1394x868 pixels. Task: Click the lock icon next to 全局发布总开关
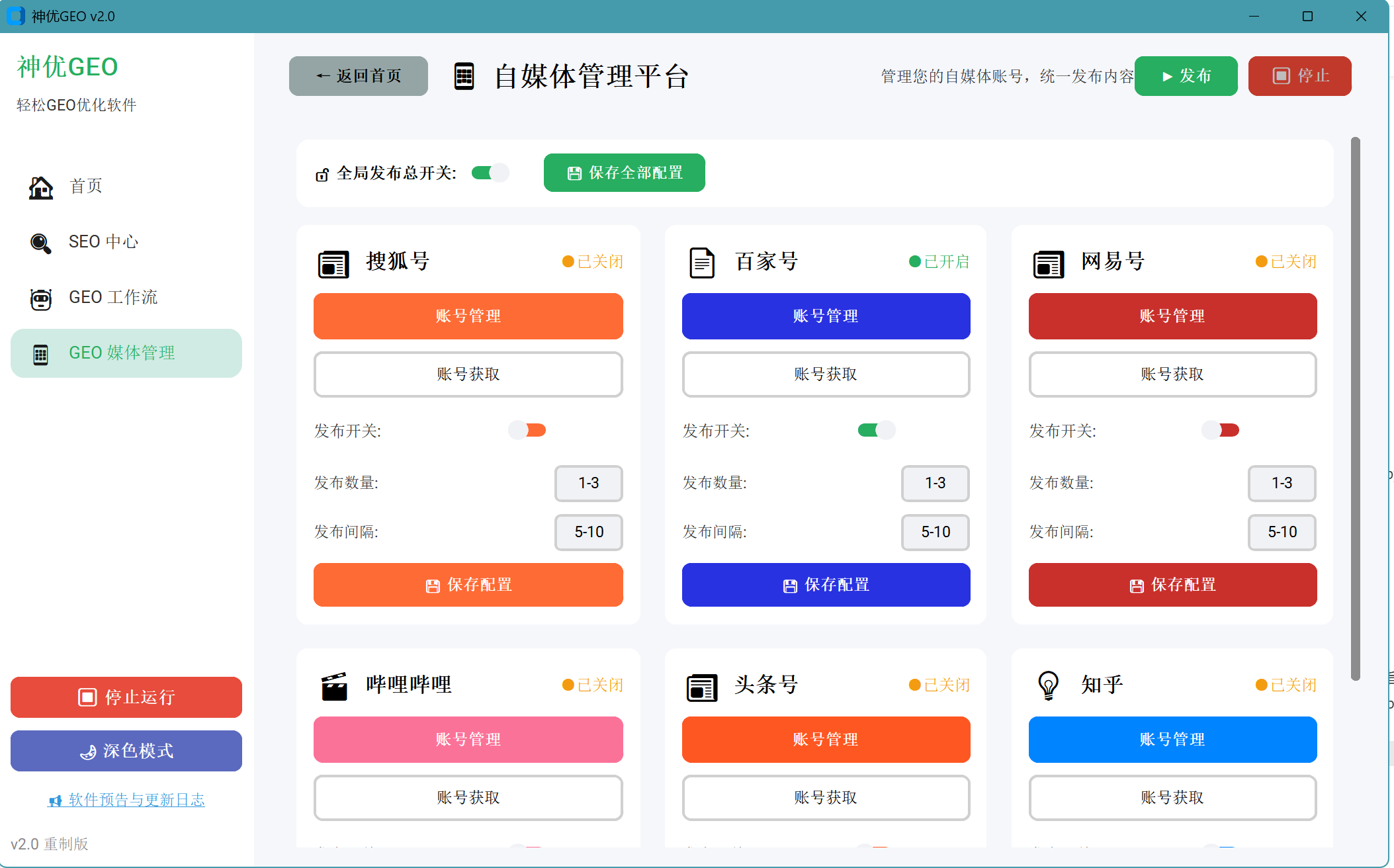pyautogui.click(x=322, y=174)
